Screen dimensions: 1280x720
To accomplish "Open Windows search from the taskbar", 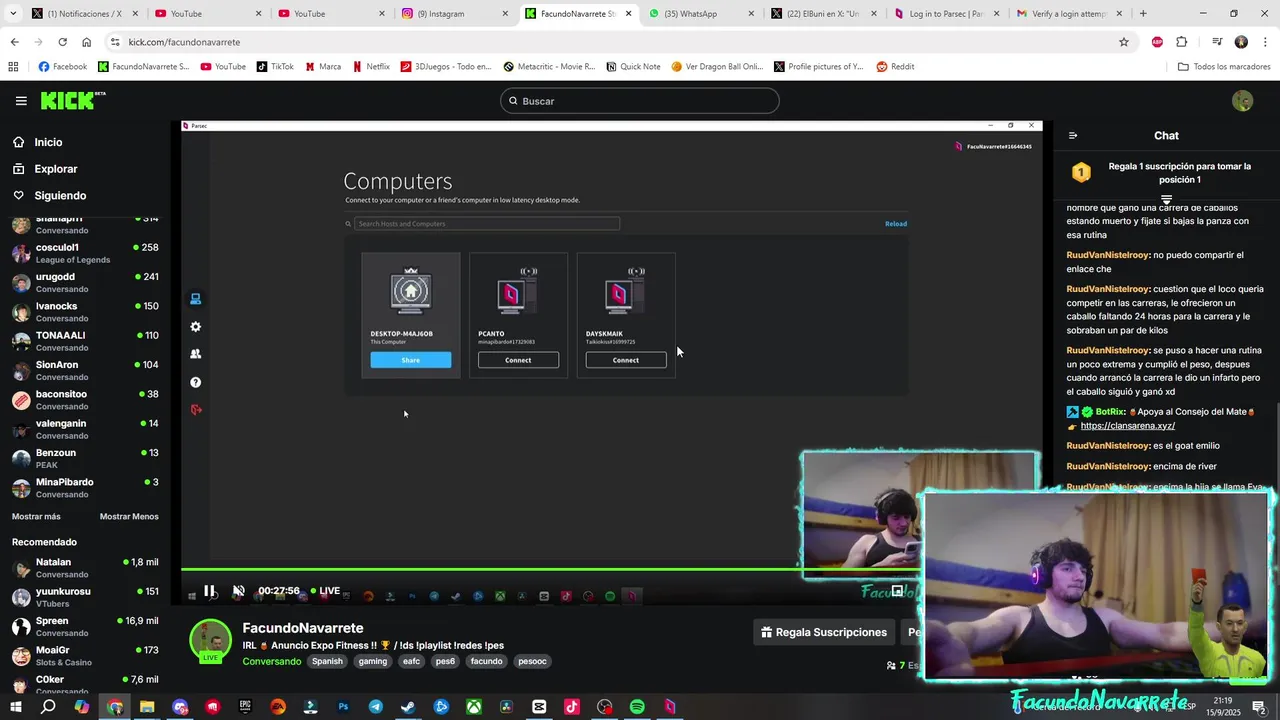I will pos(48,707).
